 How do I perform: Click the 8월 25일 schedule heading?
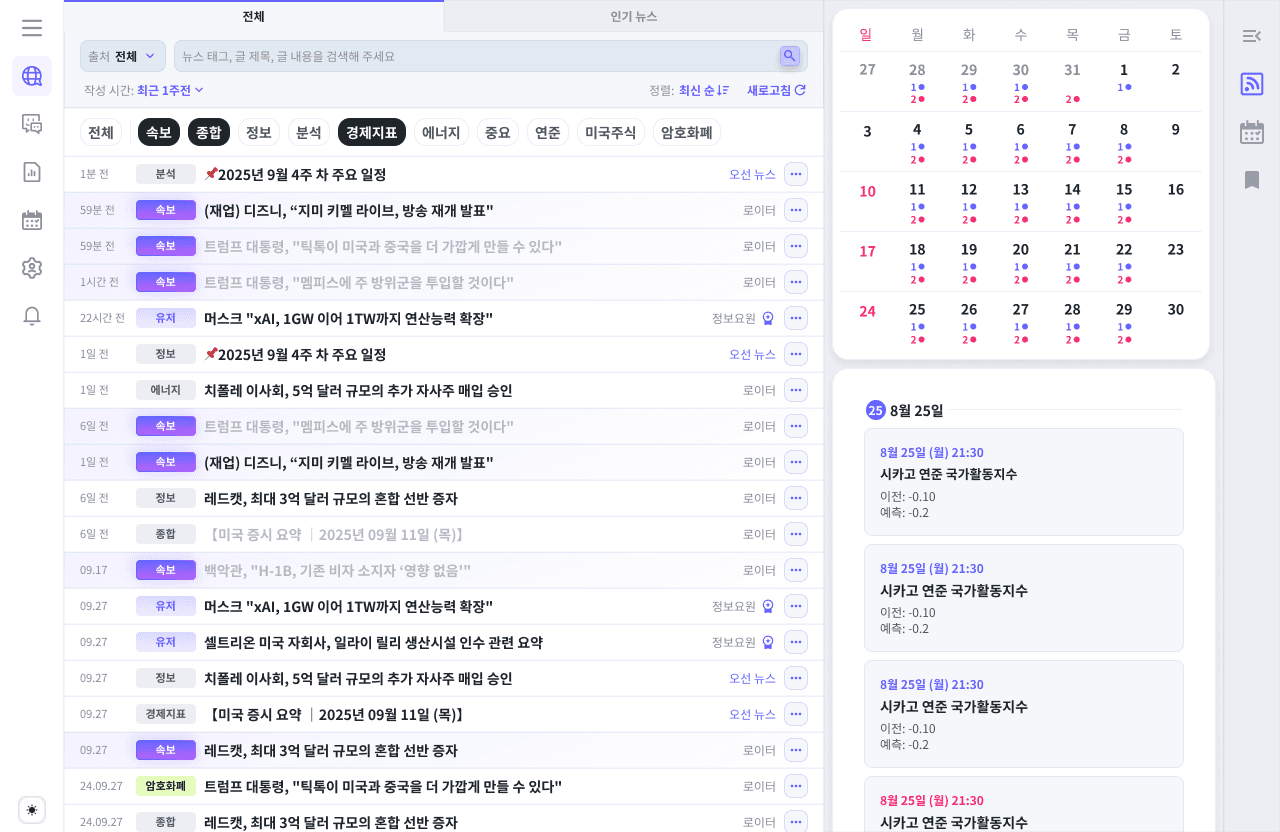(916, 410)
